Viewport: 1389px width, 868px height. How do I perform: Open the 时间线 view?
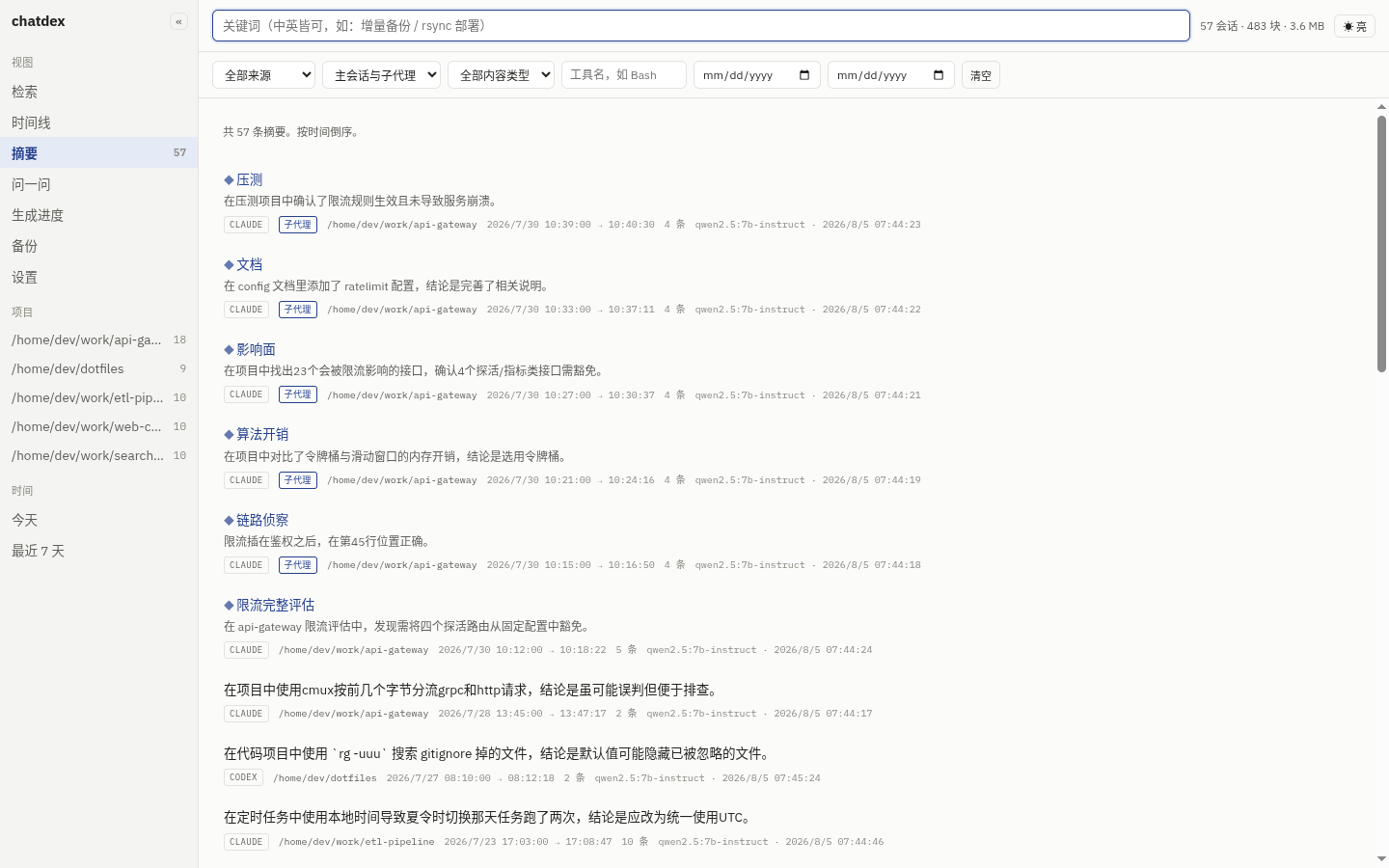[x=98, y=122]
